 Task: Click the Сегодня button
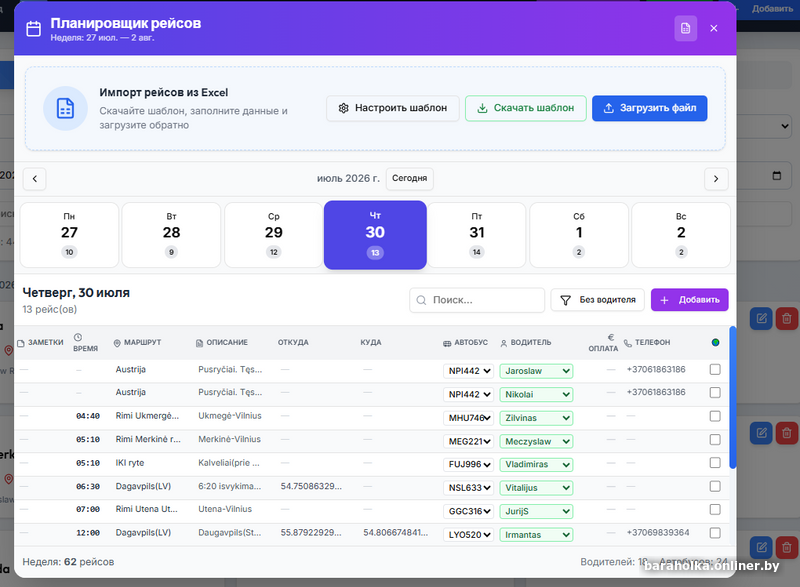[410, 178]
